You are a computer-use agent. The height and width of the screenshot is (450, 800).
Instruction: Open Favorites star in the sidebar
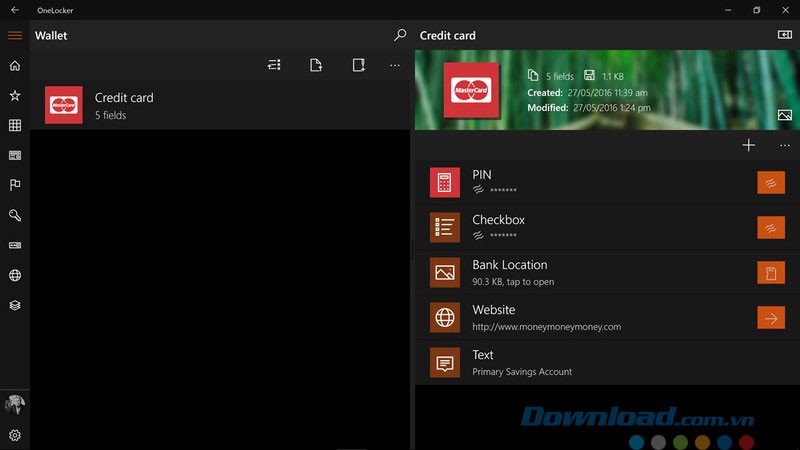(x=14, y=96)
